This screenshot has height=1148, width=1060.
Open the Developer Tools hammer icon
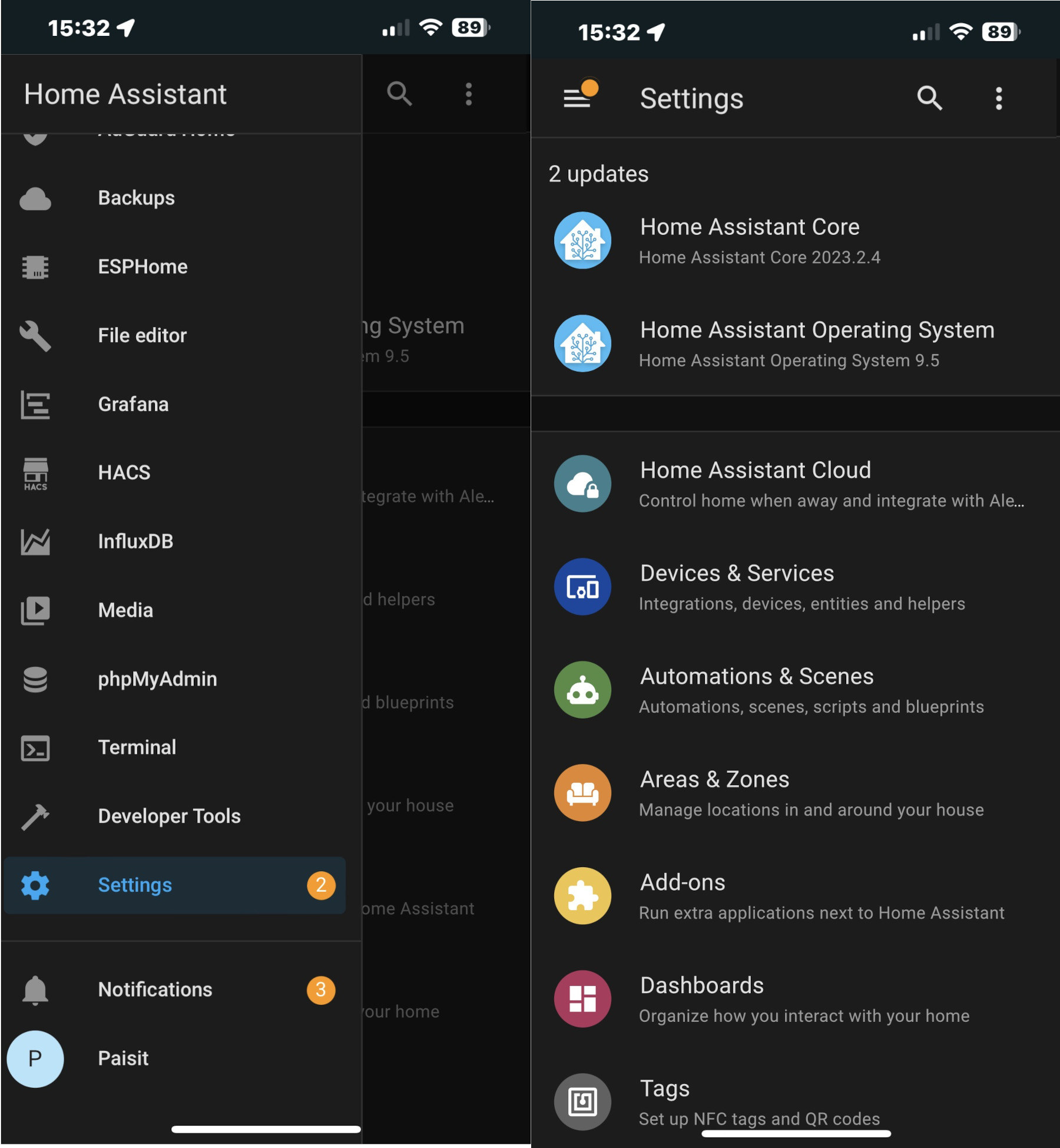tap(35, 816)
